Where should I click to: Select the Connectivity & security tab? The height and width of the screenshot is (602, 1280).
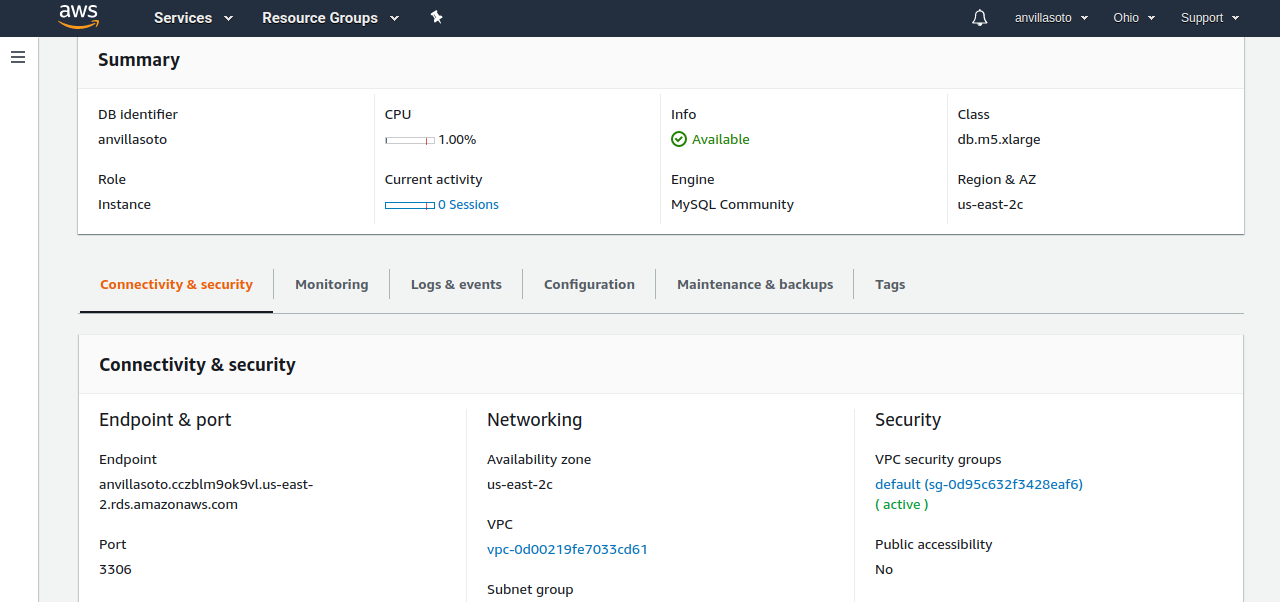[x=176, y=285]
